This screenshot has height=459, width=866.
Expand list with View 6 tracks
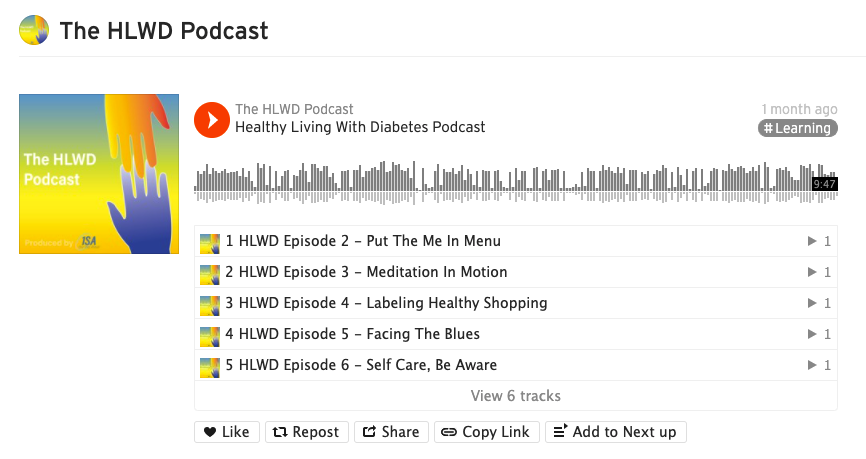click(x=515, y=396)
